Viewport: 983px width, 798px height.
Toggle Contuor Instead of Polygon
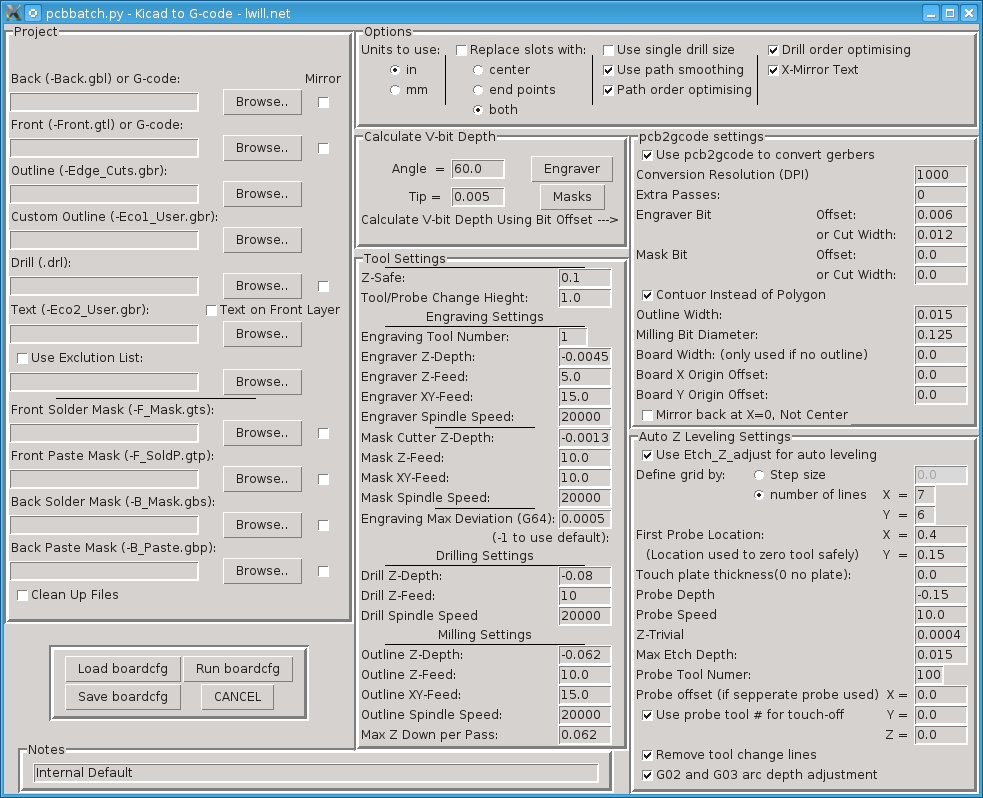pyautogui.click(x=647, y=295)
